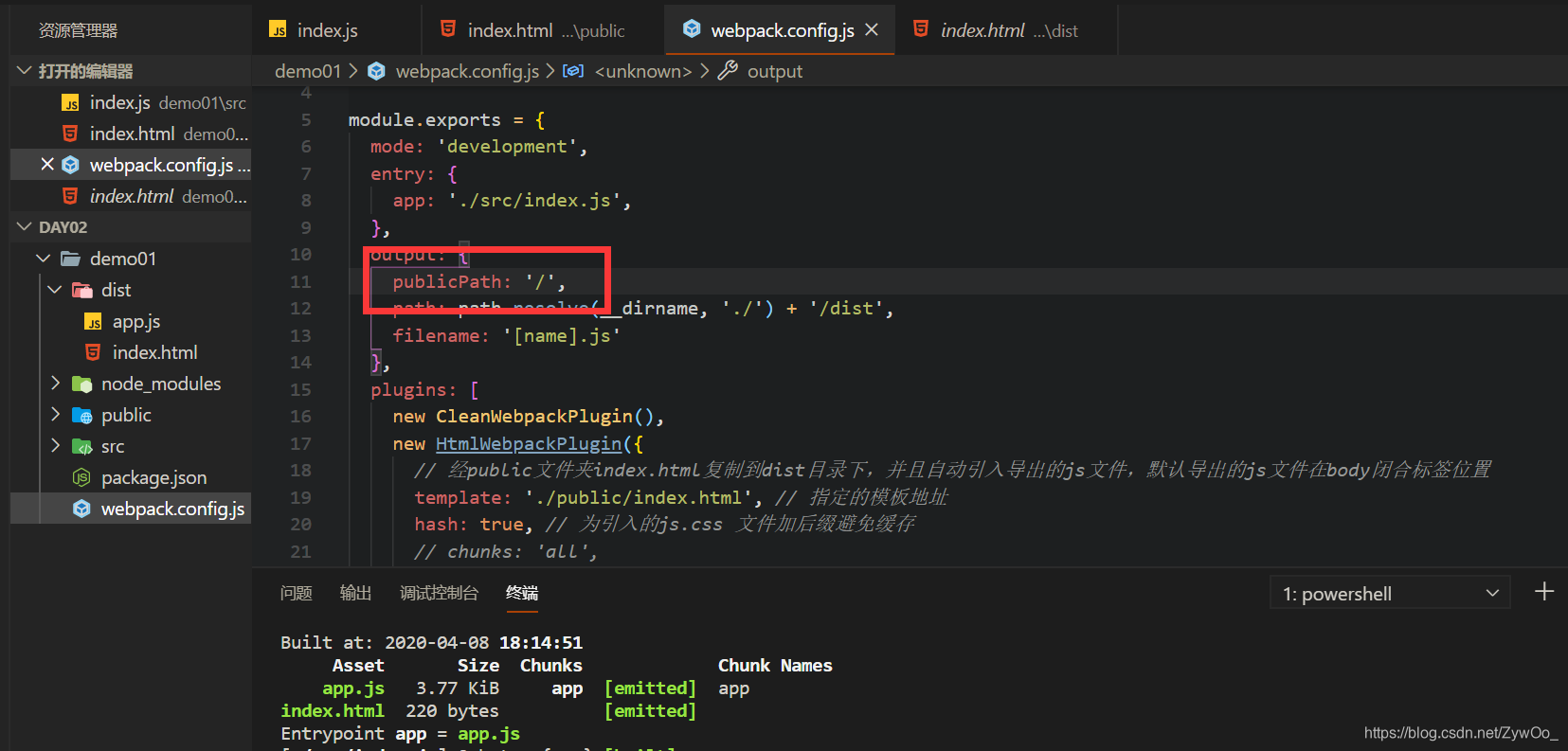The height and width of the screenshot is (751, 1568).
Task: Select the Terminal panel tab 终端
Action: [x=522, y=593]
